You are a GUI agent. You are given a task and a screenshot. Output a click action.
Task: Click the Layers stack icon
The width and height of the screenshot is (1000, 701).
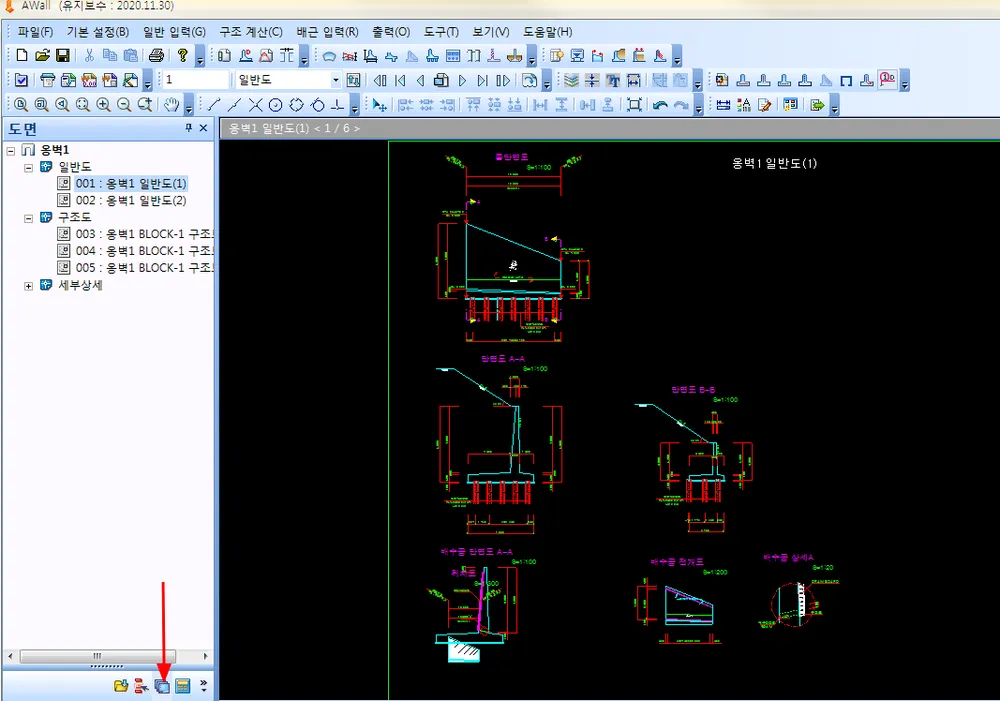click(571, 80)
